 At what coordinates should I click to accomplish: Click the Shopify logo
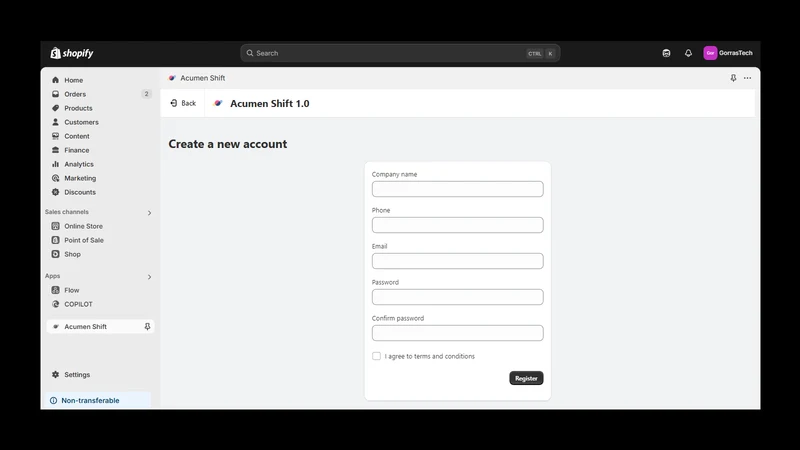[x=72, y=53]
